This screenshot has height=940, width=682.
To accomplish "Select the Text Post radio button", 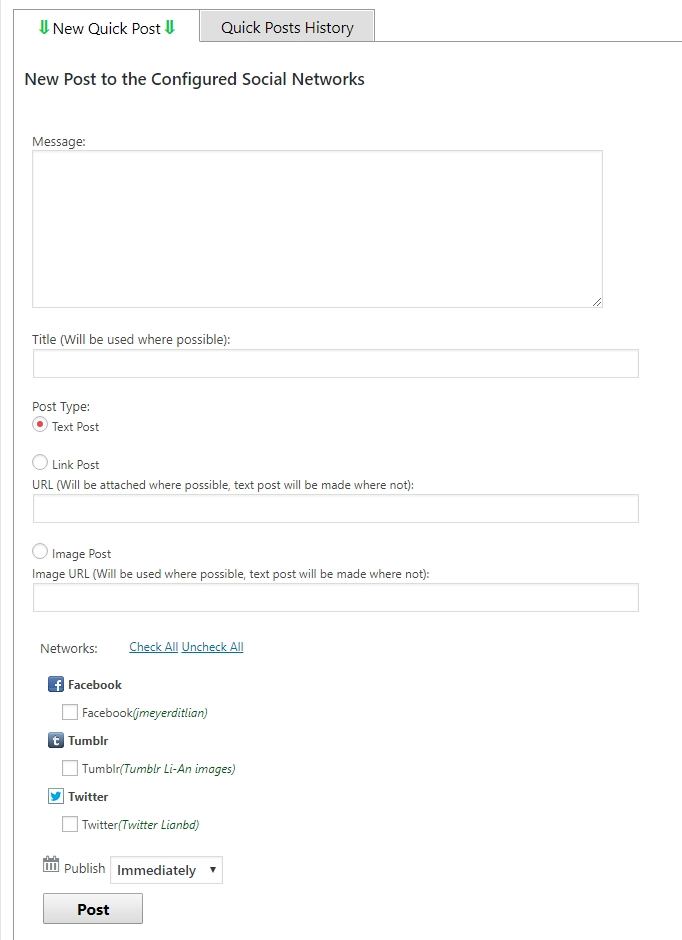I will (40, 425).
